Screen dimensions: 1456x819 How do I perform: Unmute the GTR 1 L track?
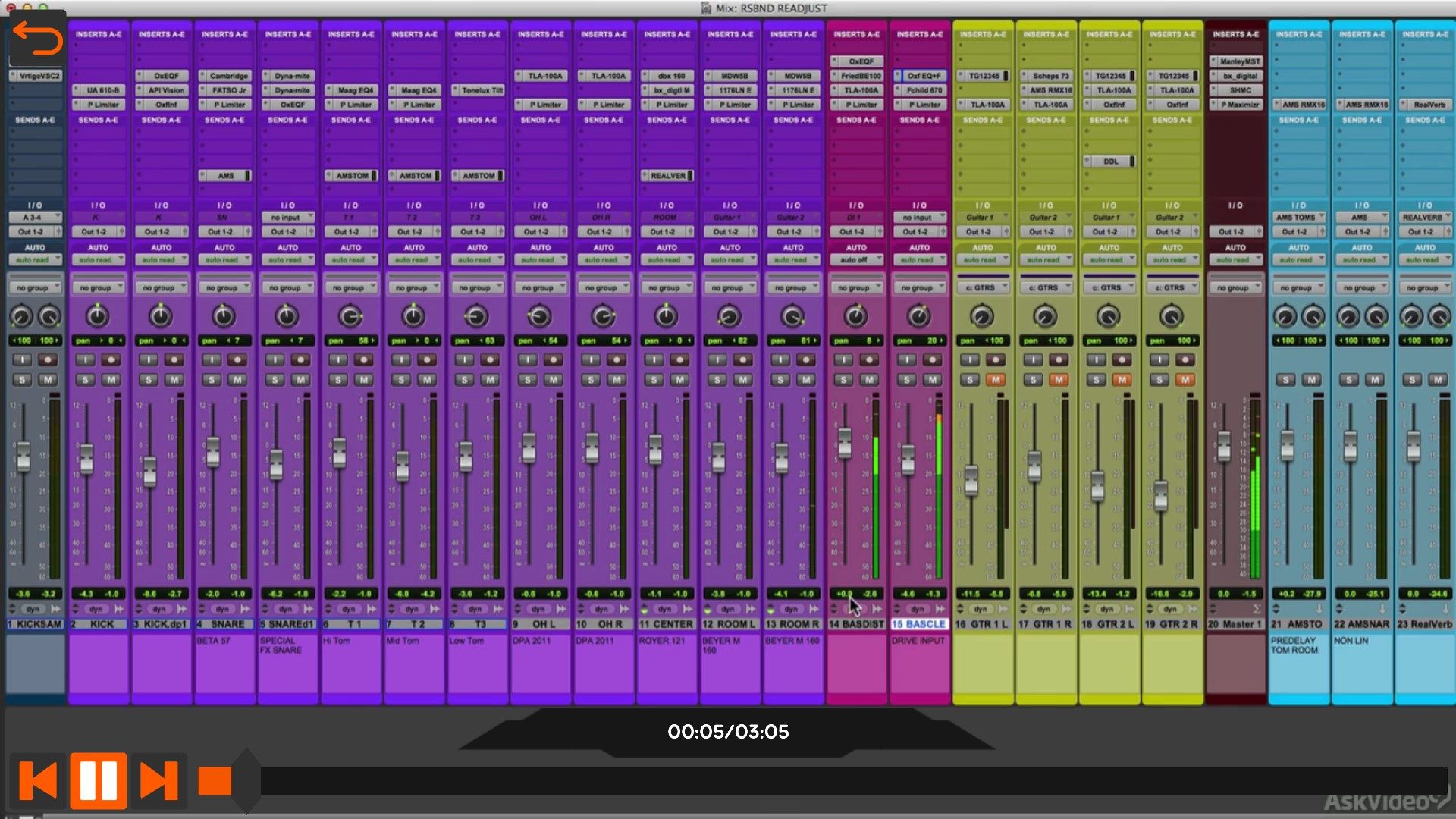[x=996, y=380]
